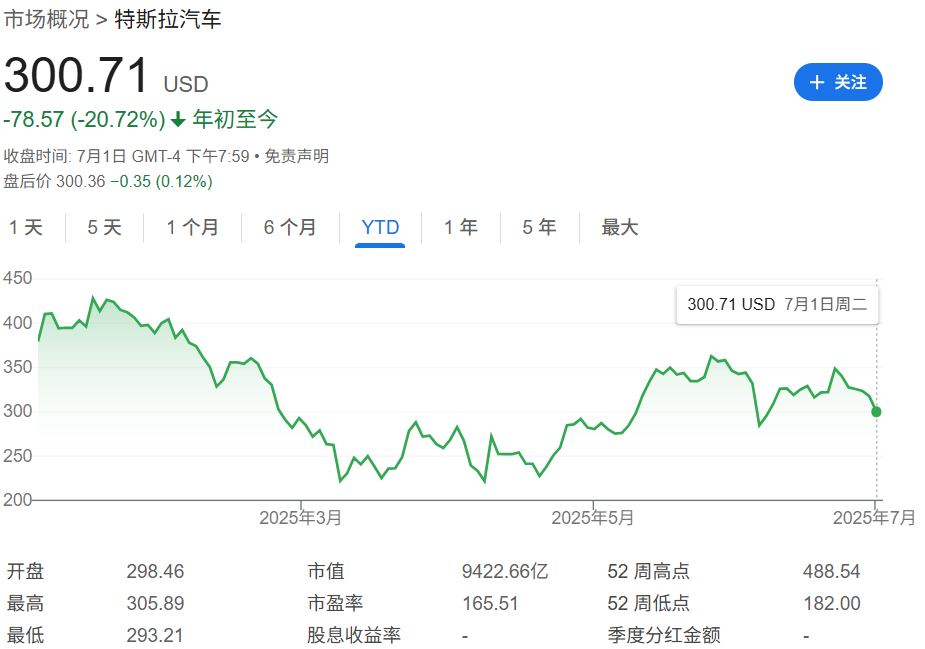Click the main price 300.71
This screenshot has height=649, width=925.
[x=76, y=76]
